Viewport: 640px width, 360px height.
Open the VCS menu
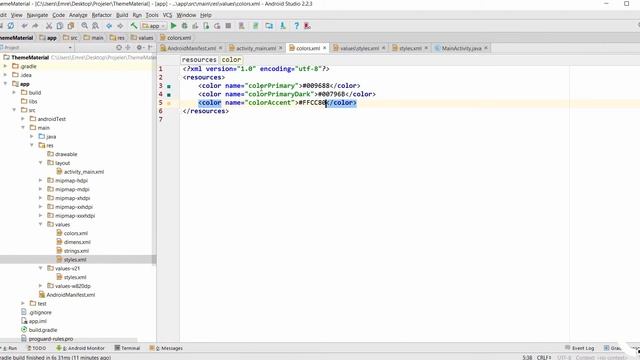(167, 15)
